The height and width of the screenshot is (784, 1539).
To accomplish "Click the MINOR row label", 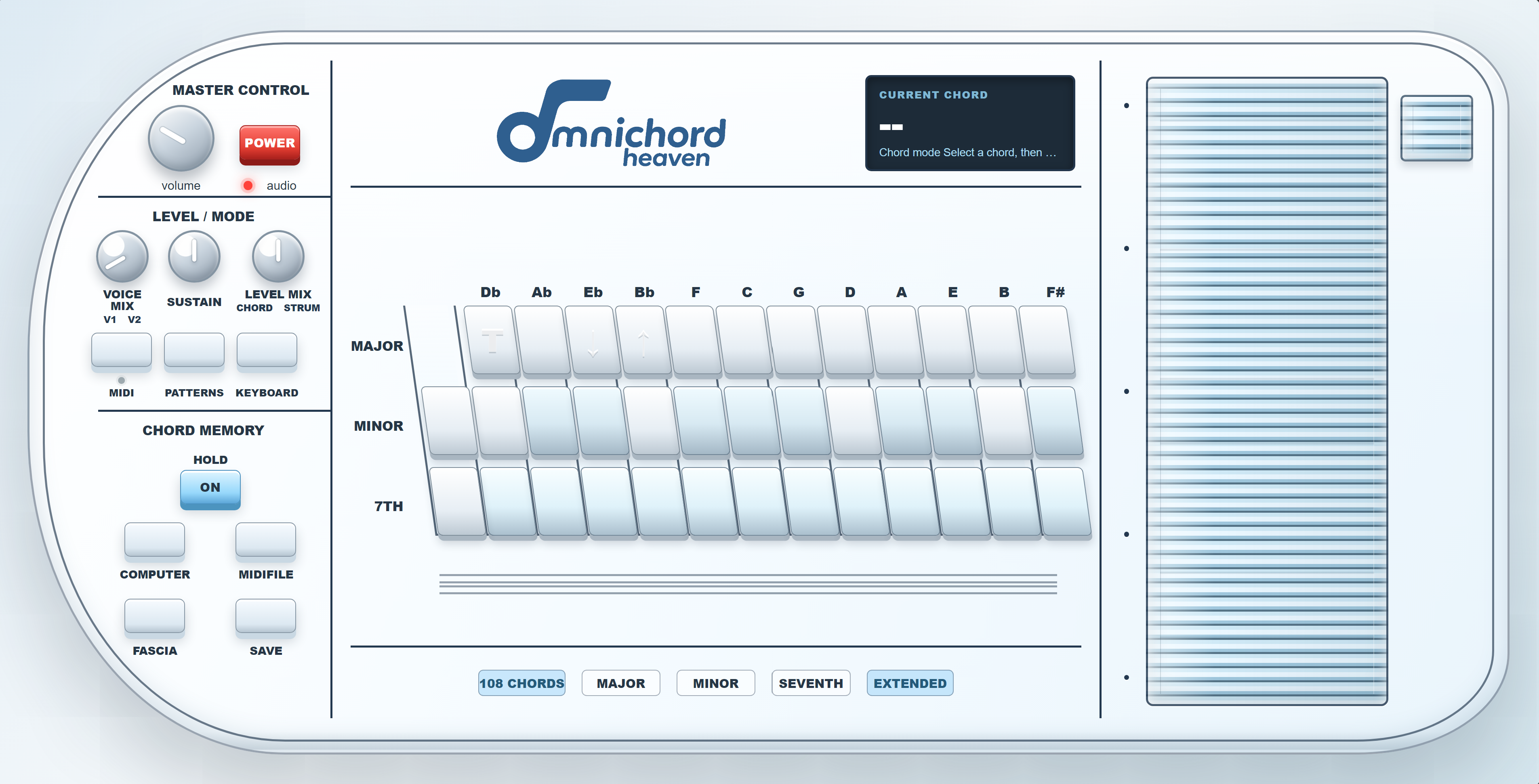I will pyautogui.click(x=378, y=426).
